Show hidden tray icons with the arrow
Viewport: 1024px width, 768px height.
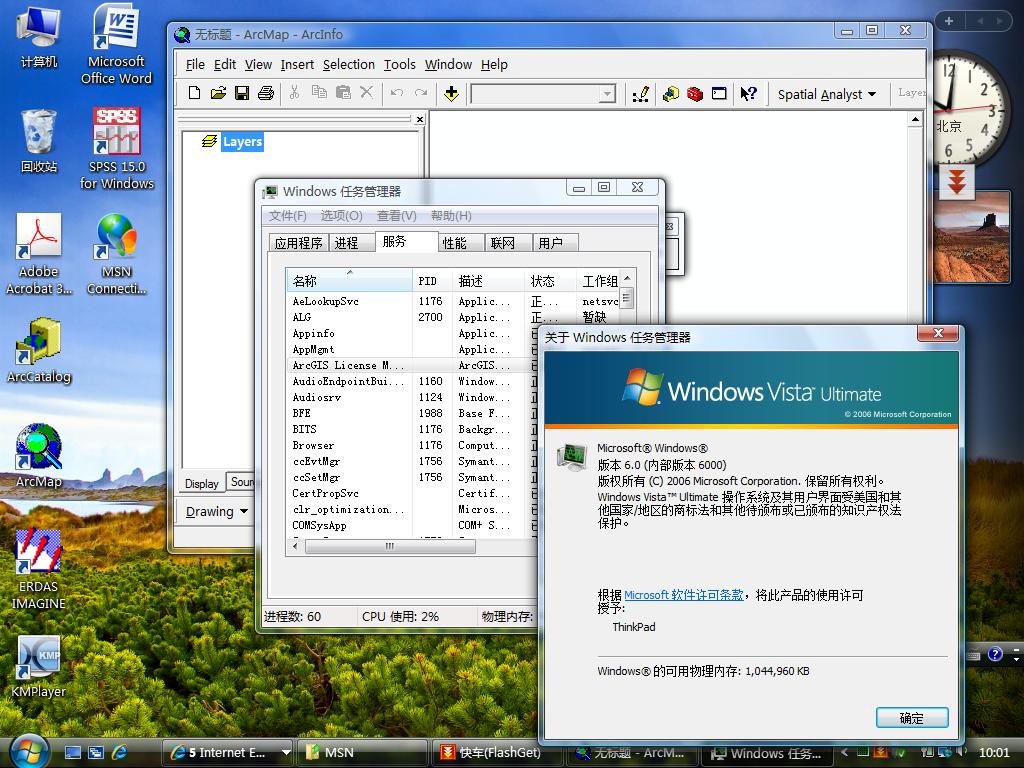click(x=844, y=752)
